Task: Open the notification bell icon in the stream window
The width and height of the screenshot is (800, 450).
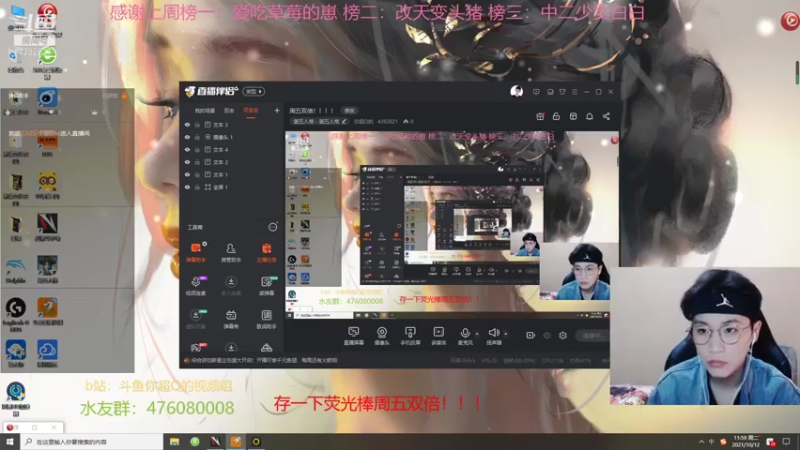Action: 589,116
